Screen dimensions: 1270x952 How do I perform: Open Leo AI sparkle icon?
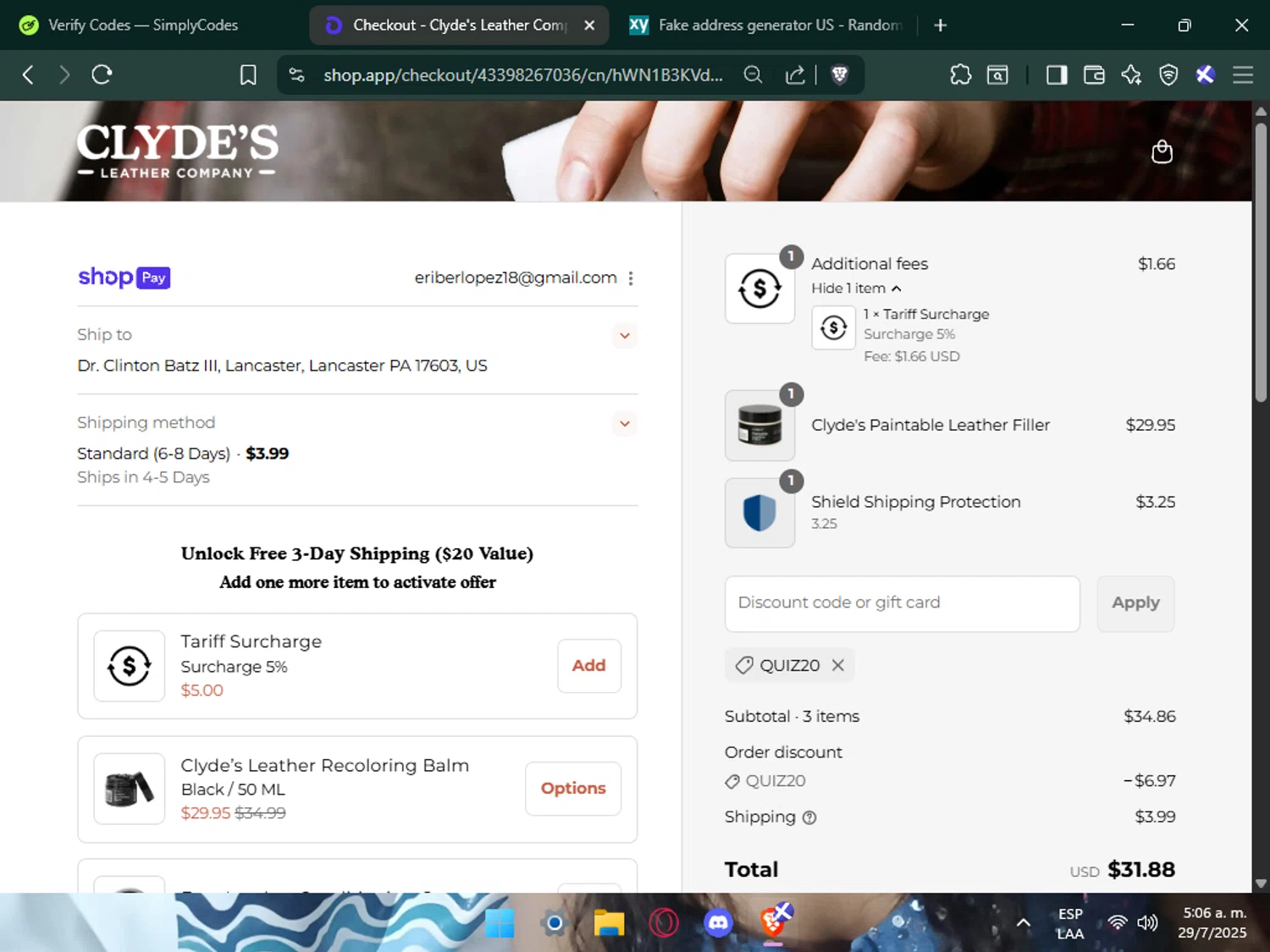point(1131,75)
